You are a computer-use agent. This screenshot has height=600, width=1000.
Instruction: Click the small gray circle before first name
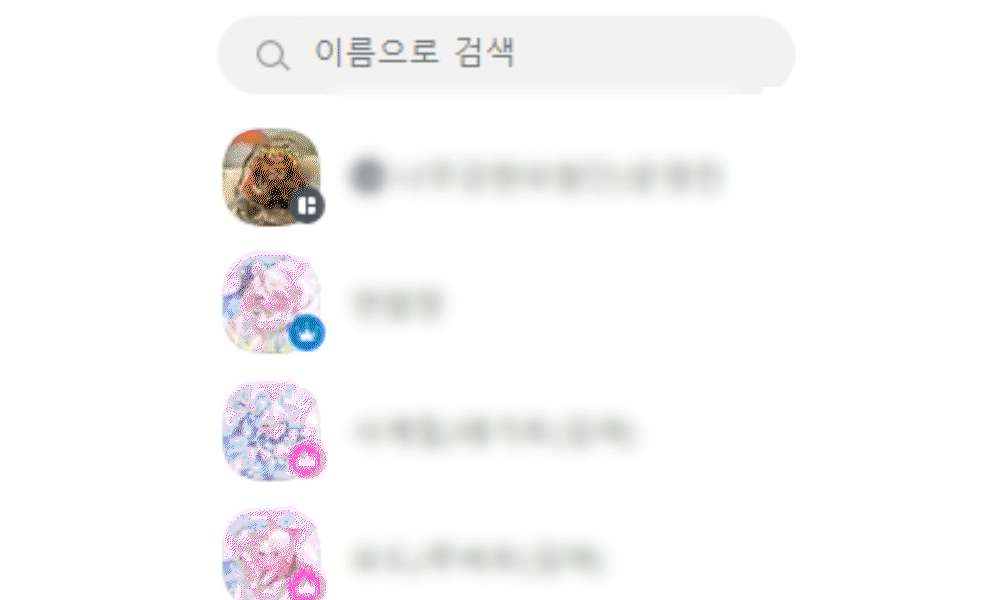367,175
